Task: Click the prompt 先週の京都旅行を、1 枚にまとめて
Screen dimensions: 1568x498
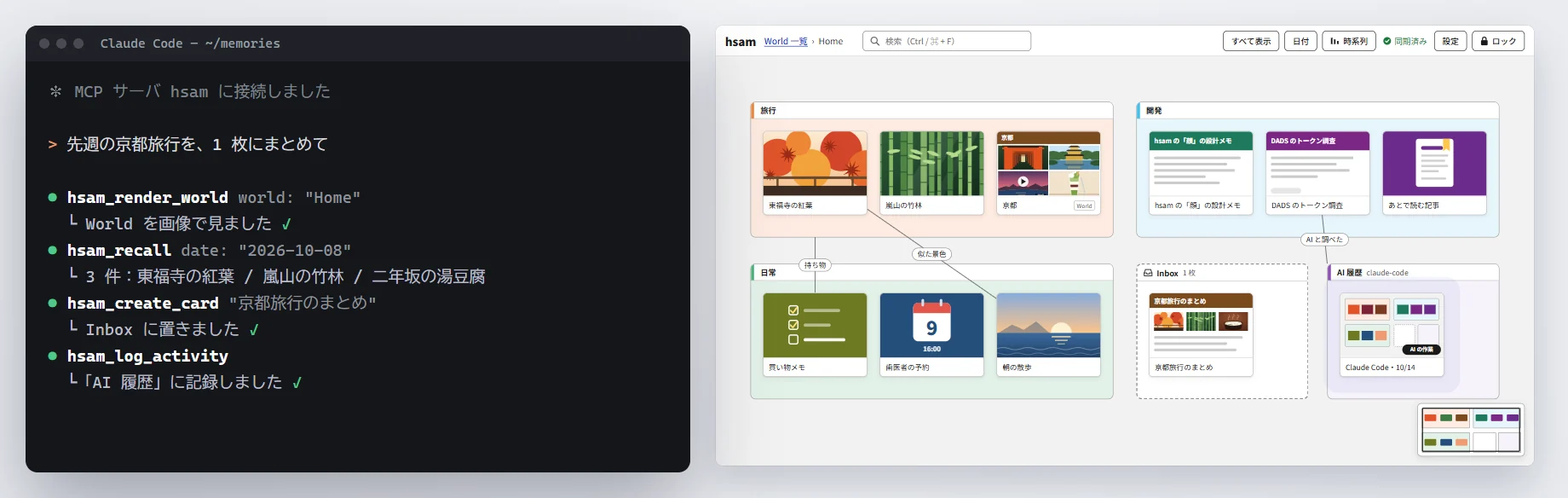Action: pyautogui.click(x=197, y=144)
